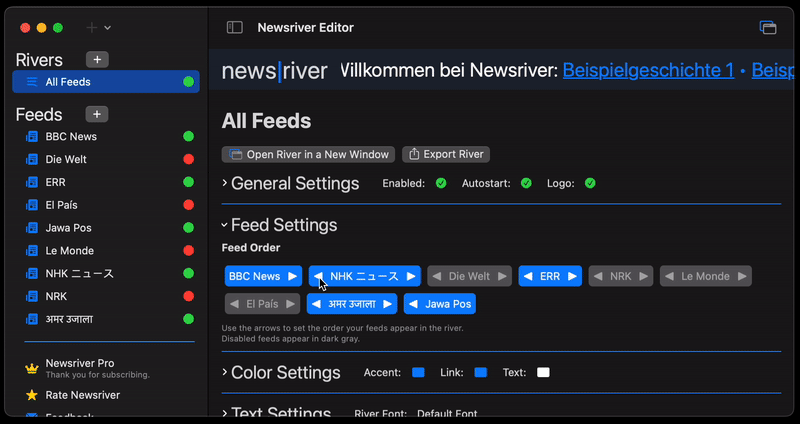The height and width of the screenshot is (424, 800).
Task: Click the plus button in title bar
Action: 92,28
